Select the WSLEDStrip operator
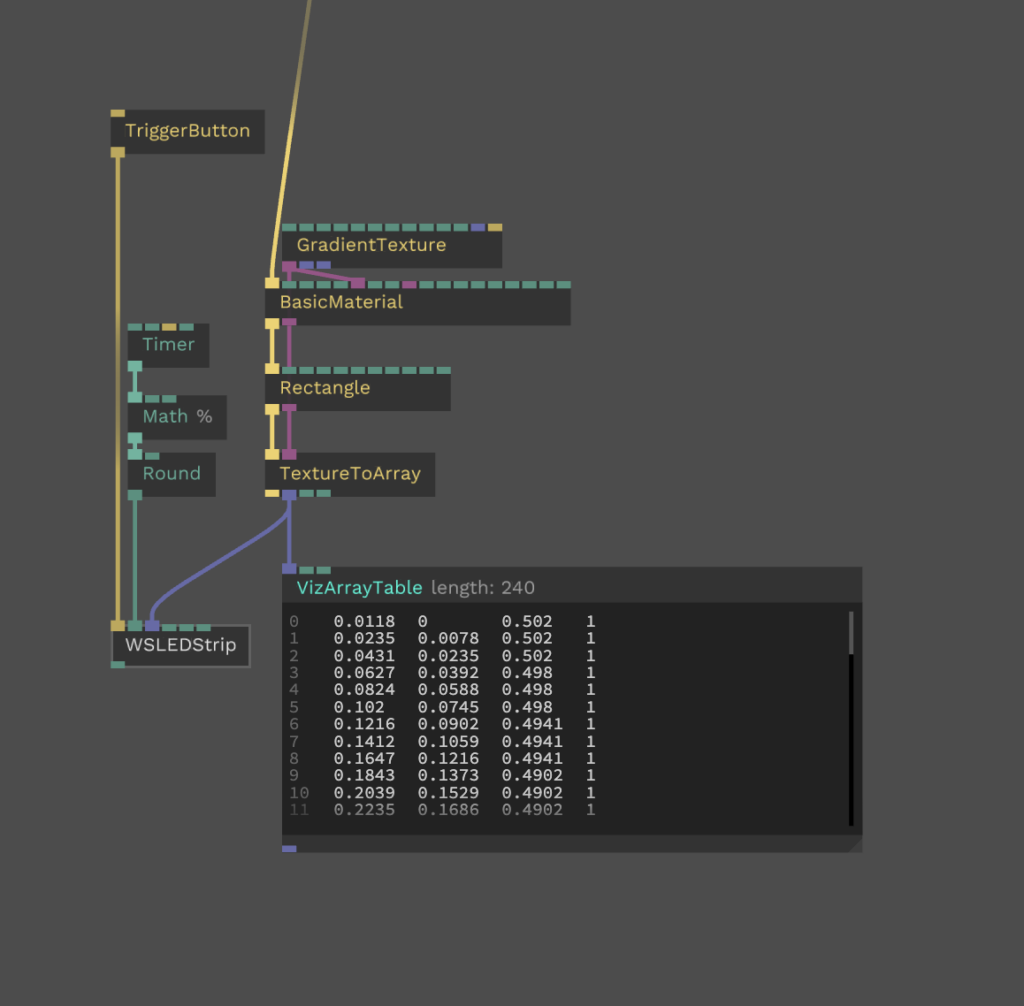This screenshot has height=1006, width=1024. 181,645
